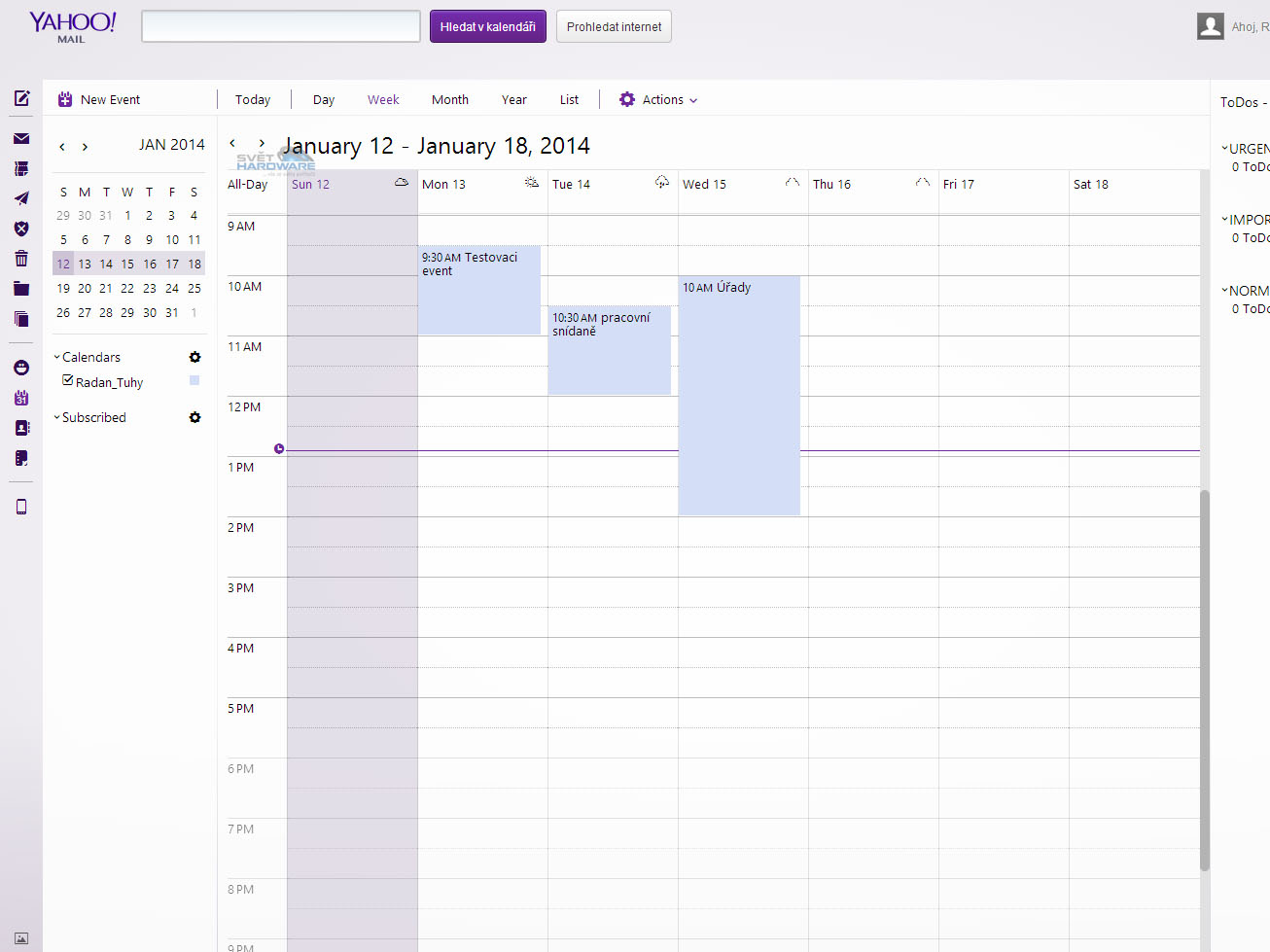
Task: Open the Messenger smiley face icon
Action: pos(21,368)
